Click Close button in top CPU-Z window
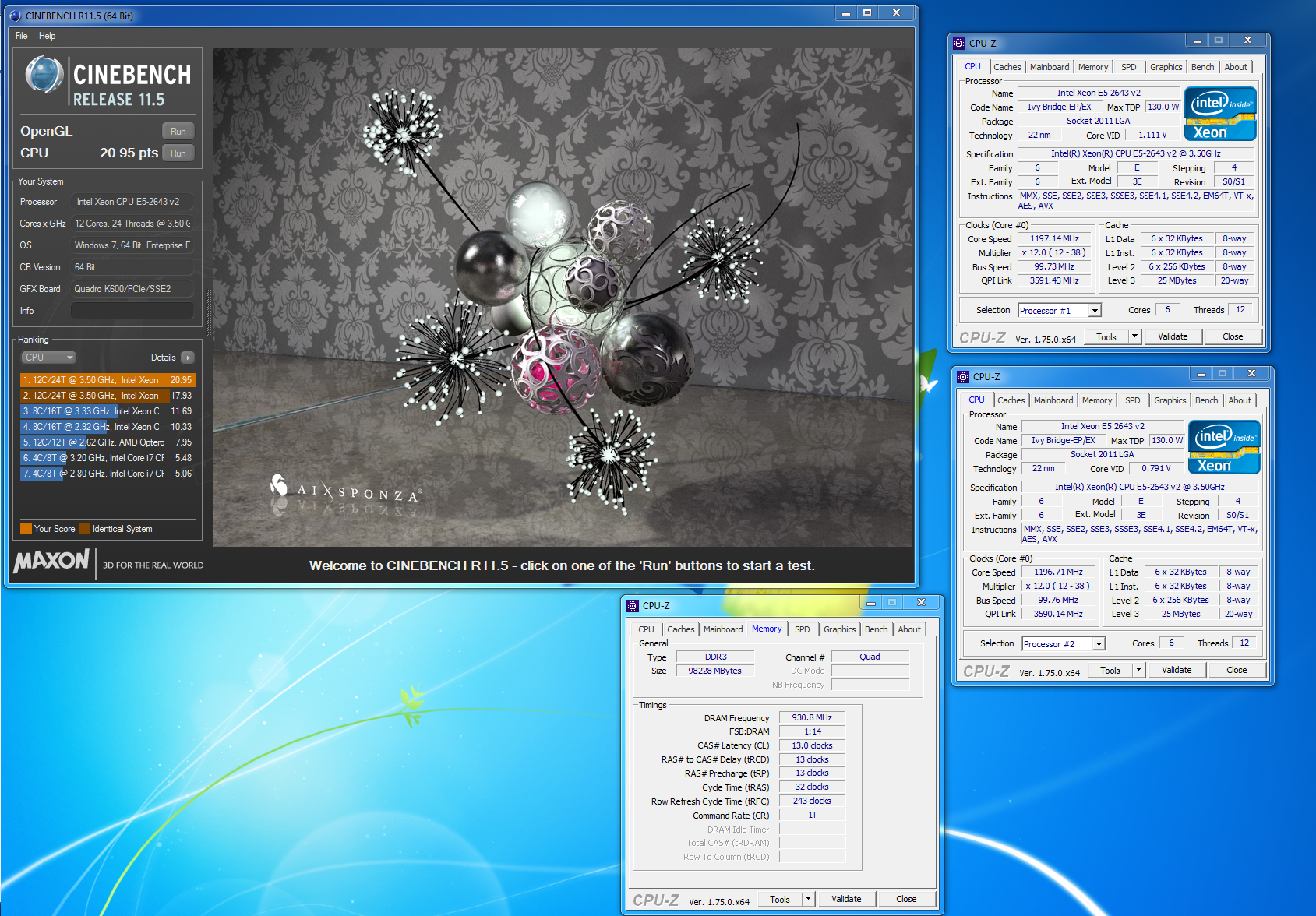Image resolution: width=1316 pixels, height=916 pixels. pyautogui.click(x=1233, y=336)
